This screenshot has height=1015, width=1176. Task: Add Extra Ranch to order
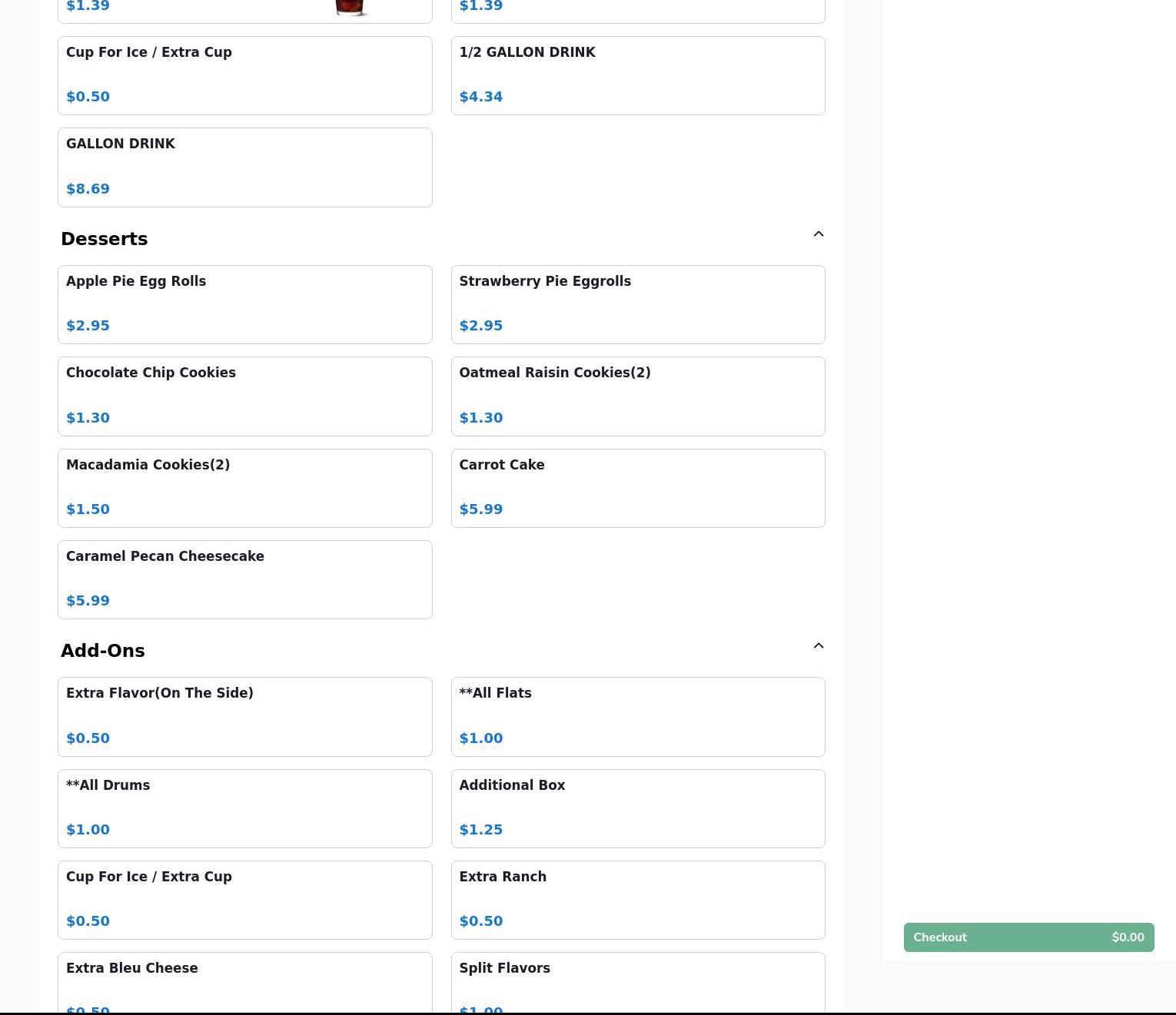tap(637, 900)
